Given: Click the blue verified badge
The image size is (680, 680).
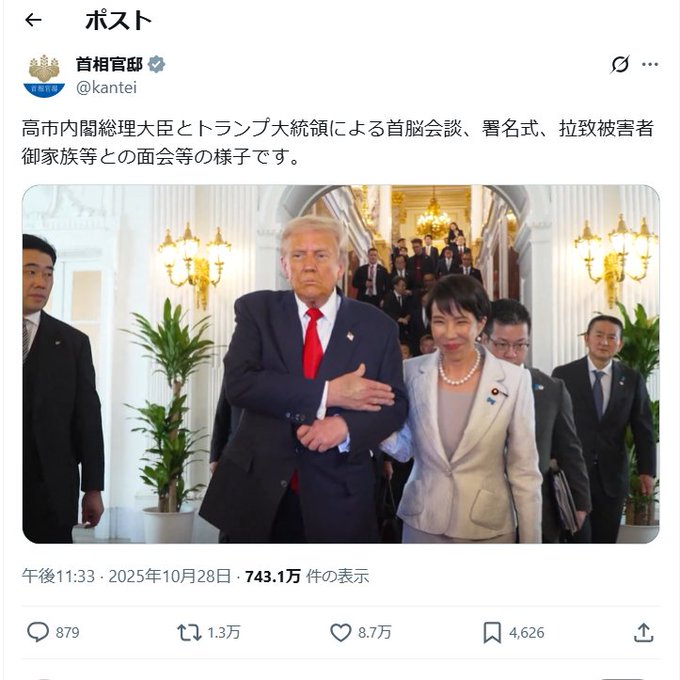Looking at the screenshot, I should [x=157, y=65].
